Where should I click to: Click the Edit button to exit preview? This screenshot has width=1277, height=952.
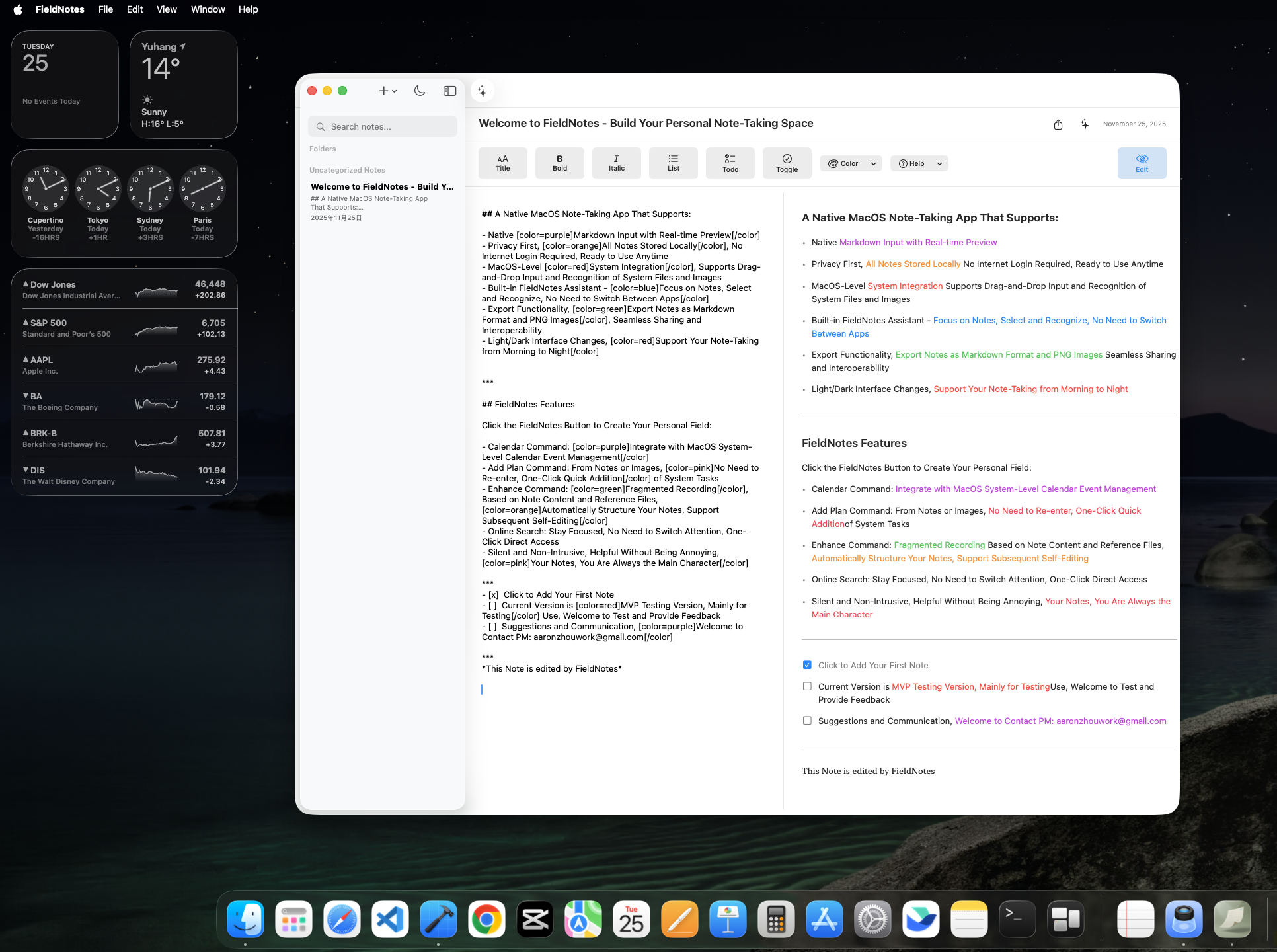click(1142, 163)
